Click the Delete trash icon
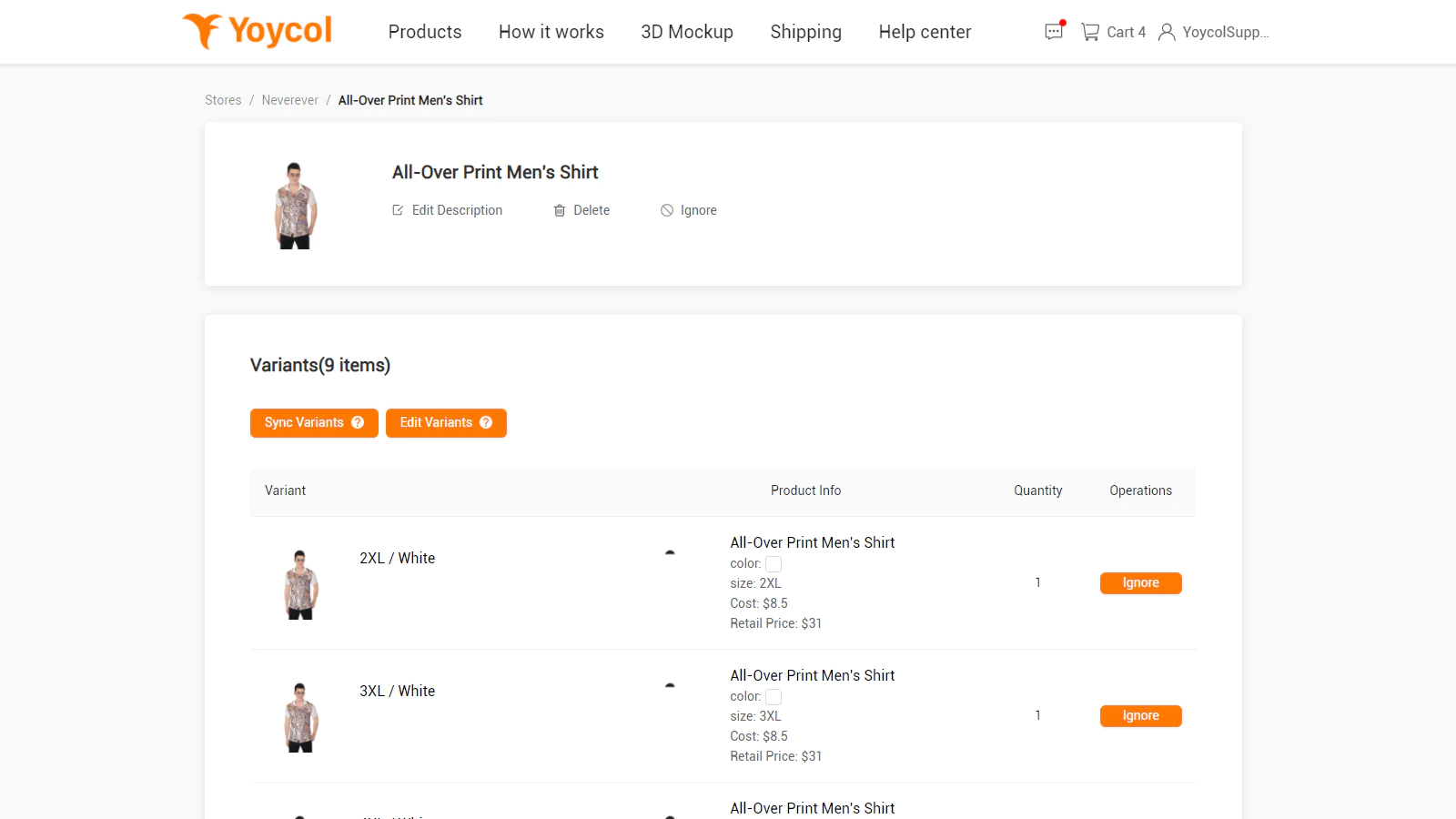This screenshot has height=819, width=1456. 560,210
